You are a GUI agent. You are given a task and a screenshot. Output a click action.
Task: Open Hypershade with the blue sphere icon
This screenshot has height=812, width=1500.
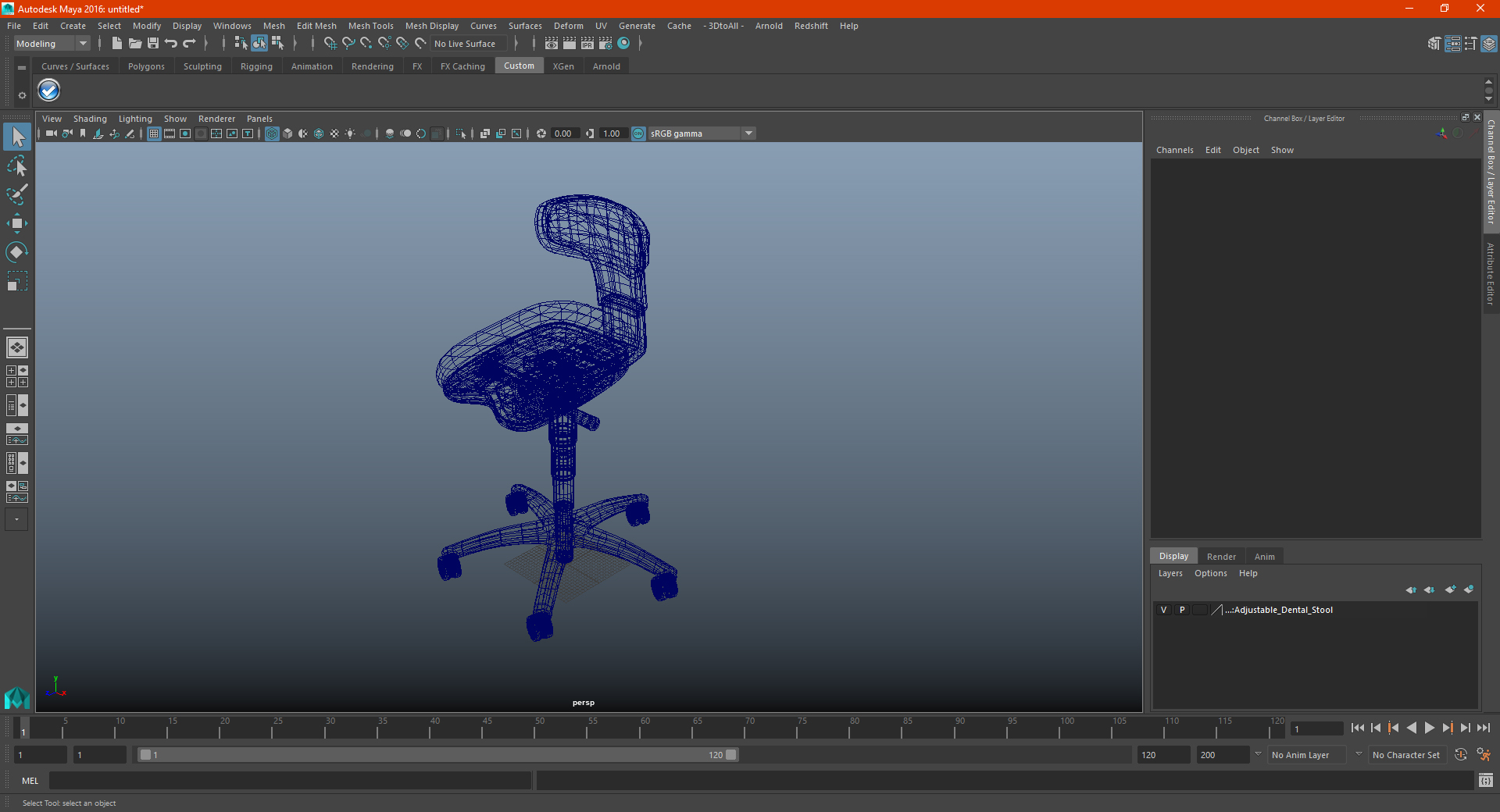(623, 44)
